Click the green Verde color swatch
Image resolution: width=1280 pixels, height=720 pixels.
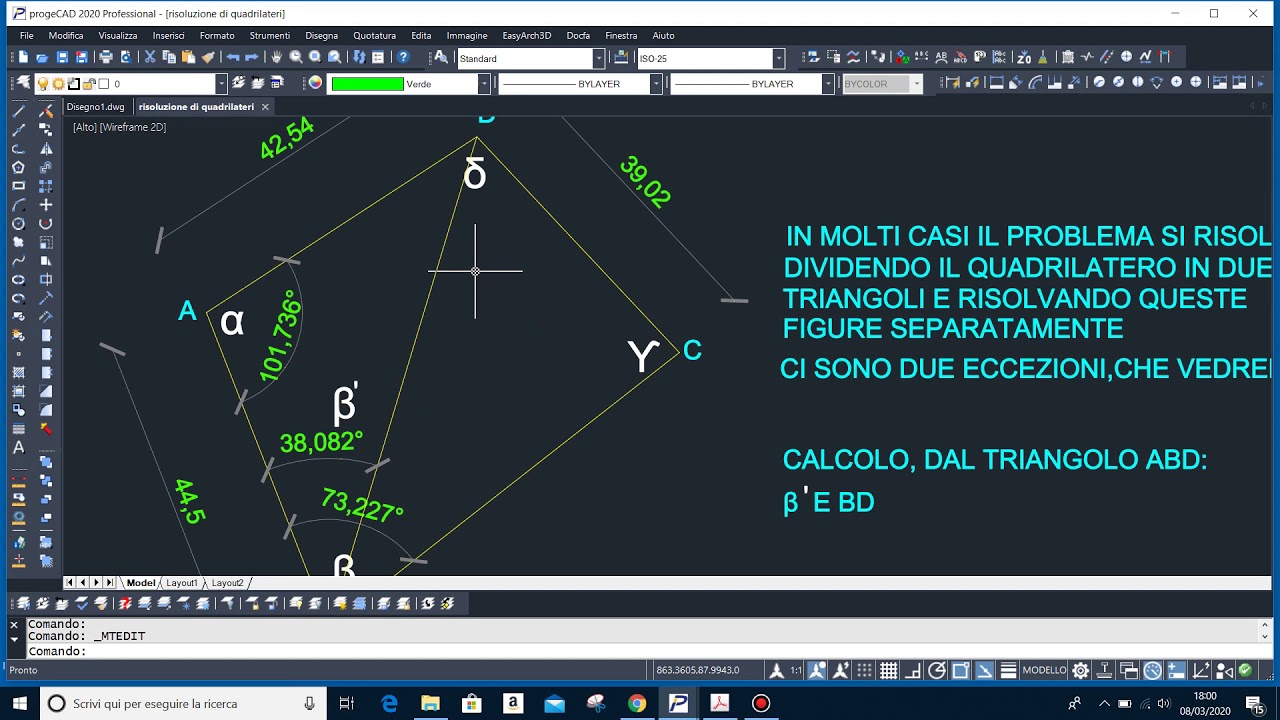tap(367, 84)
